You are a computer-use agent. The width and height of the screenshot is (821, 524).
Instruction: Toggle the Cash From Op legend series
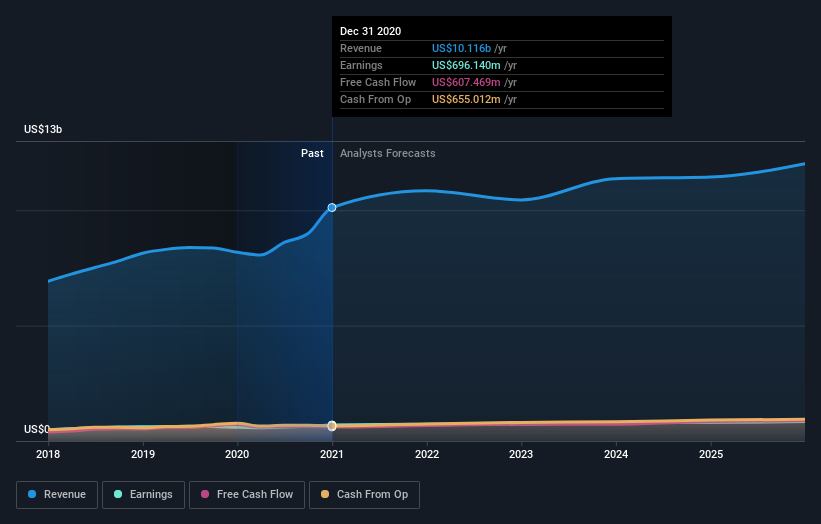tap(364, 495)
